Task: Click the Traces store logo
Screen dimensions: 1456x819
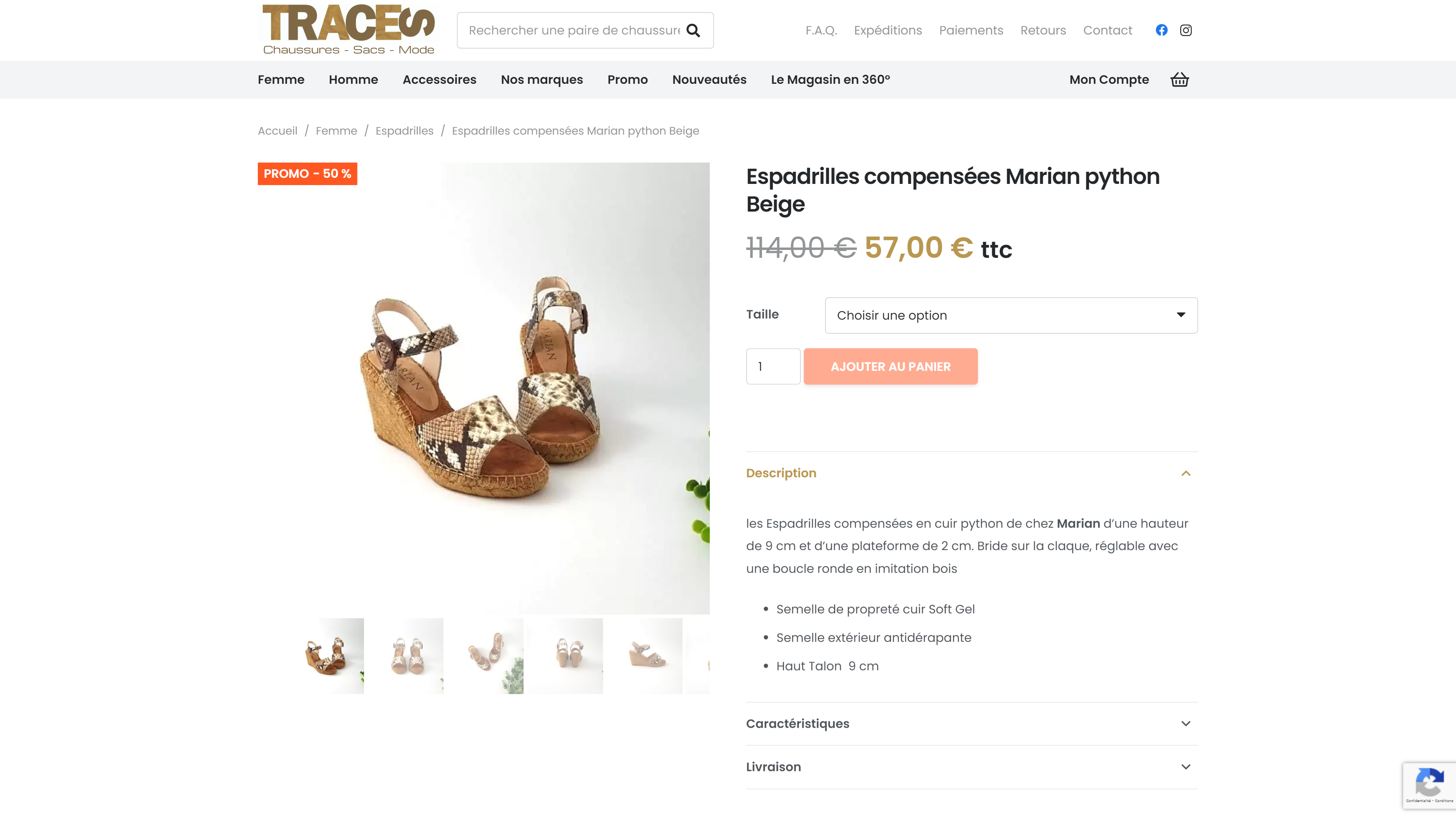Action: click(349, 30)
